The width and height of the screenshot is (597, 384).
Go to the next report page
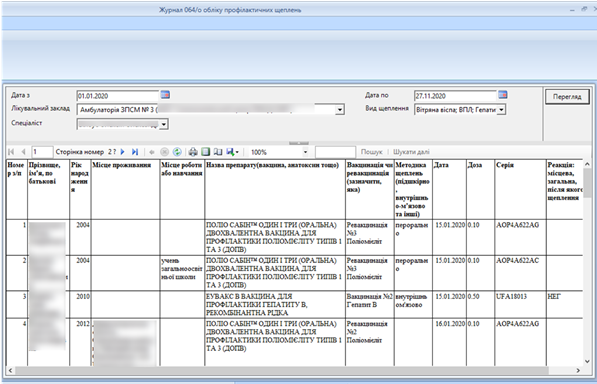coord(123,152)
